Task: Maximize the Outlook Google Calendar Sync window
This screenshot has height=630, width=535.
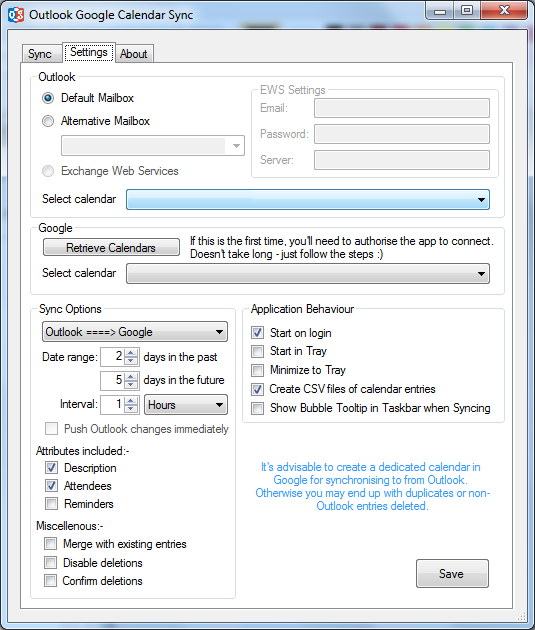Action: [467, 11]
